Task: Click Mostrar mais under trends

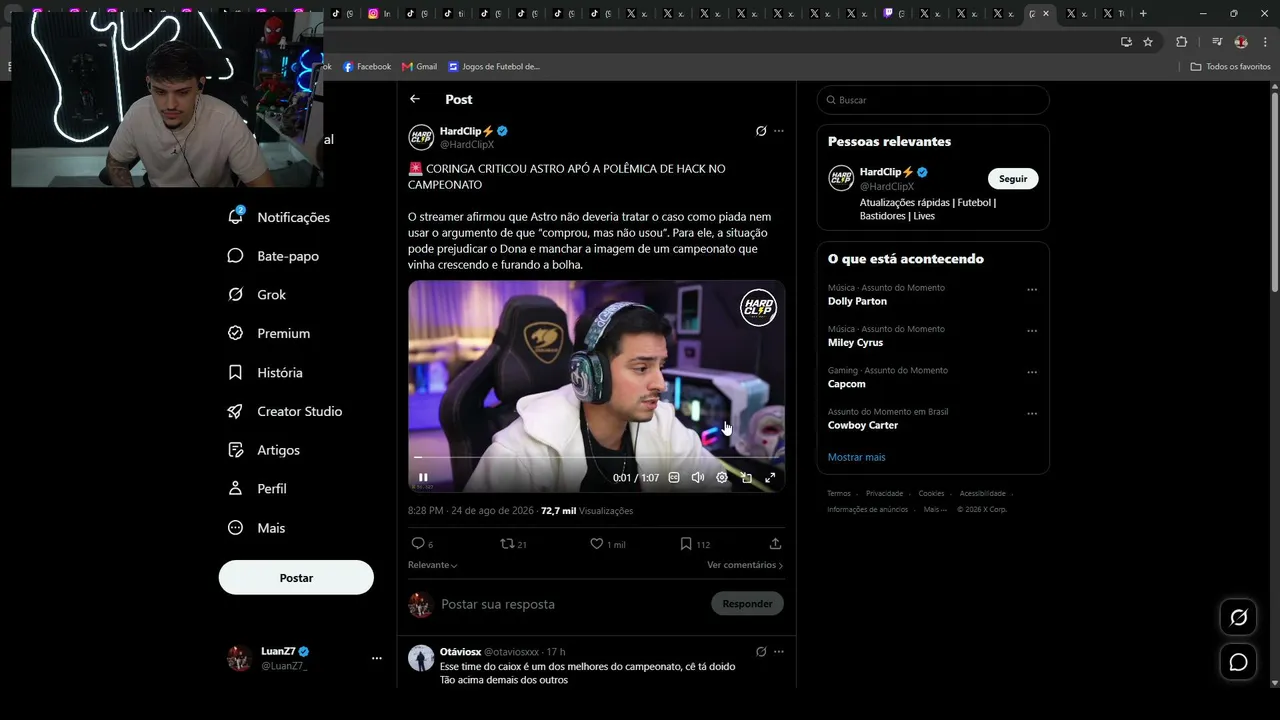Action: point(856,457)
